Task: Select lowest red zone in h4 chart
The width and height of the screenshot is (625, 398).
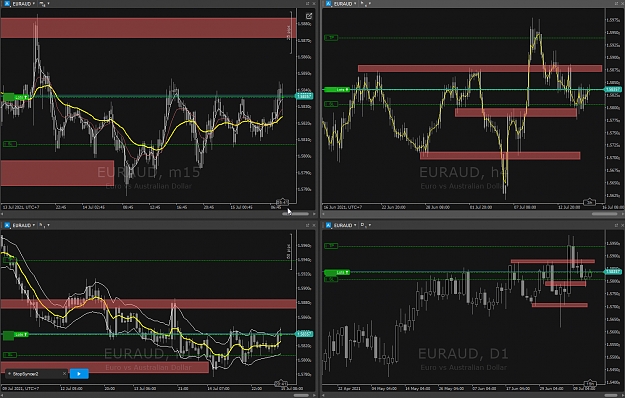Action: click(500, 155)
